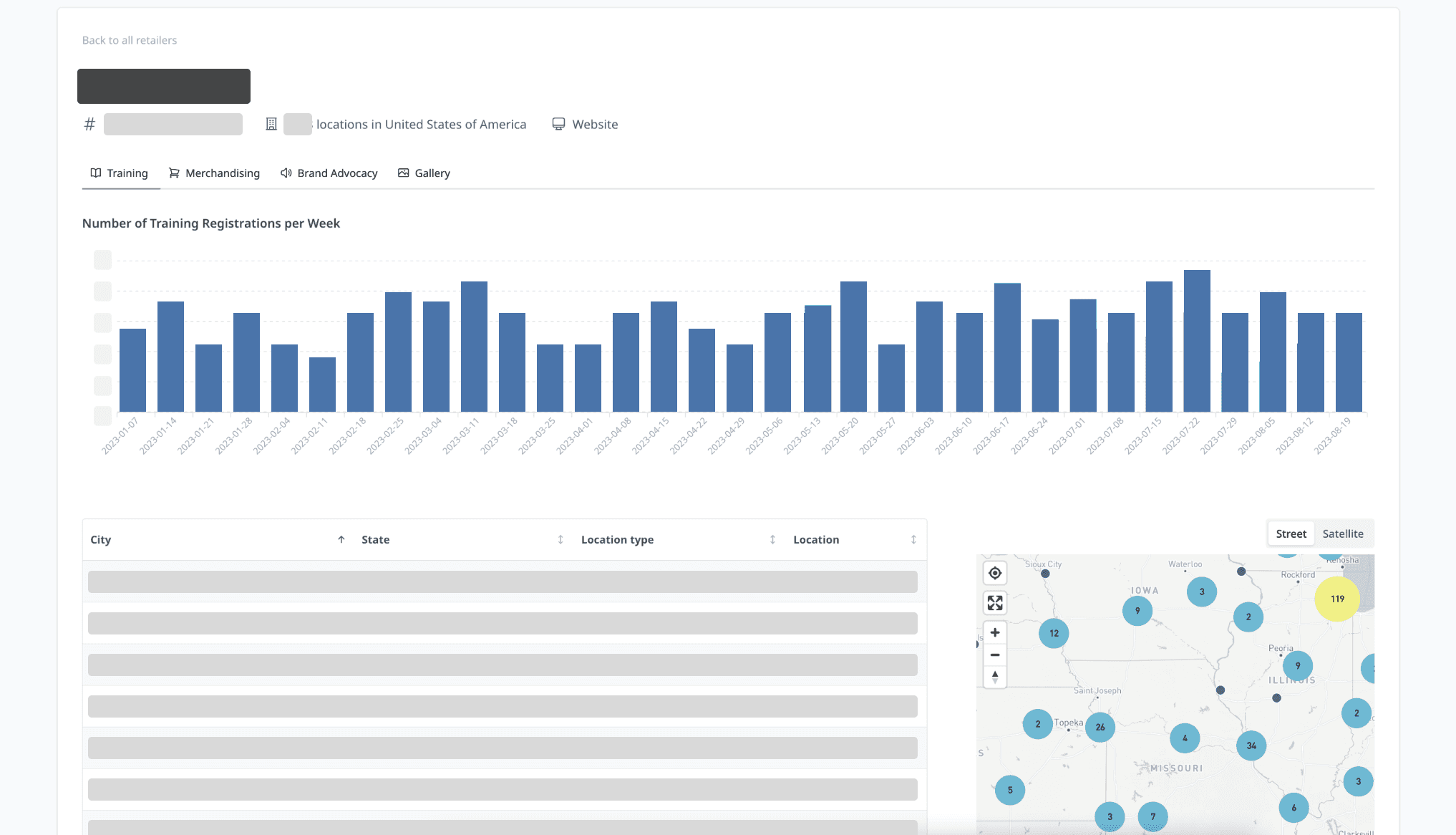Image resolution: width=1456 pixels, height=835 pixels.
Task: Switch to the Gallery tab
Action: coord(433,173)
